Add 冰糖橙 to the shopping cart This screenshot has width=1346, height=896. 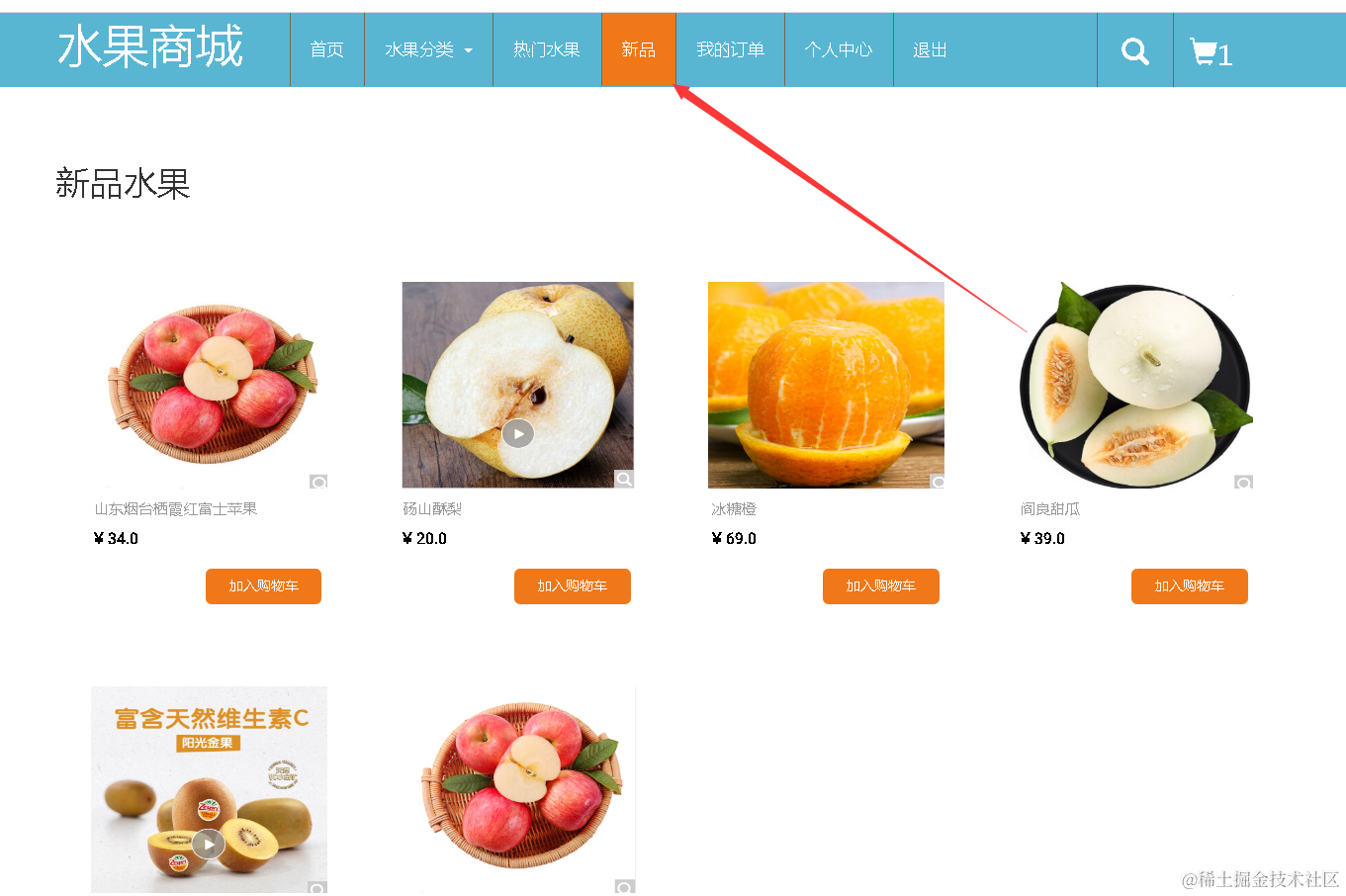point(881,586)
